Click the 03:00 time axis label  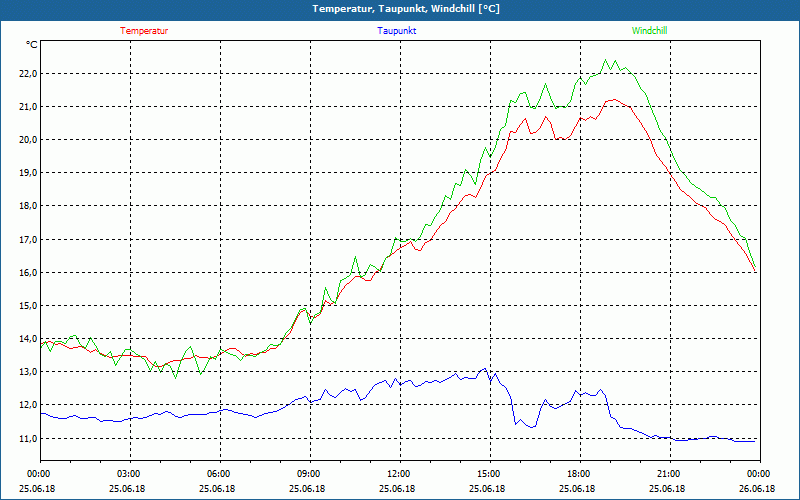tap(128, 474)
